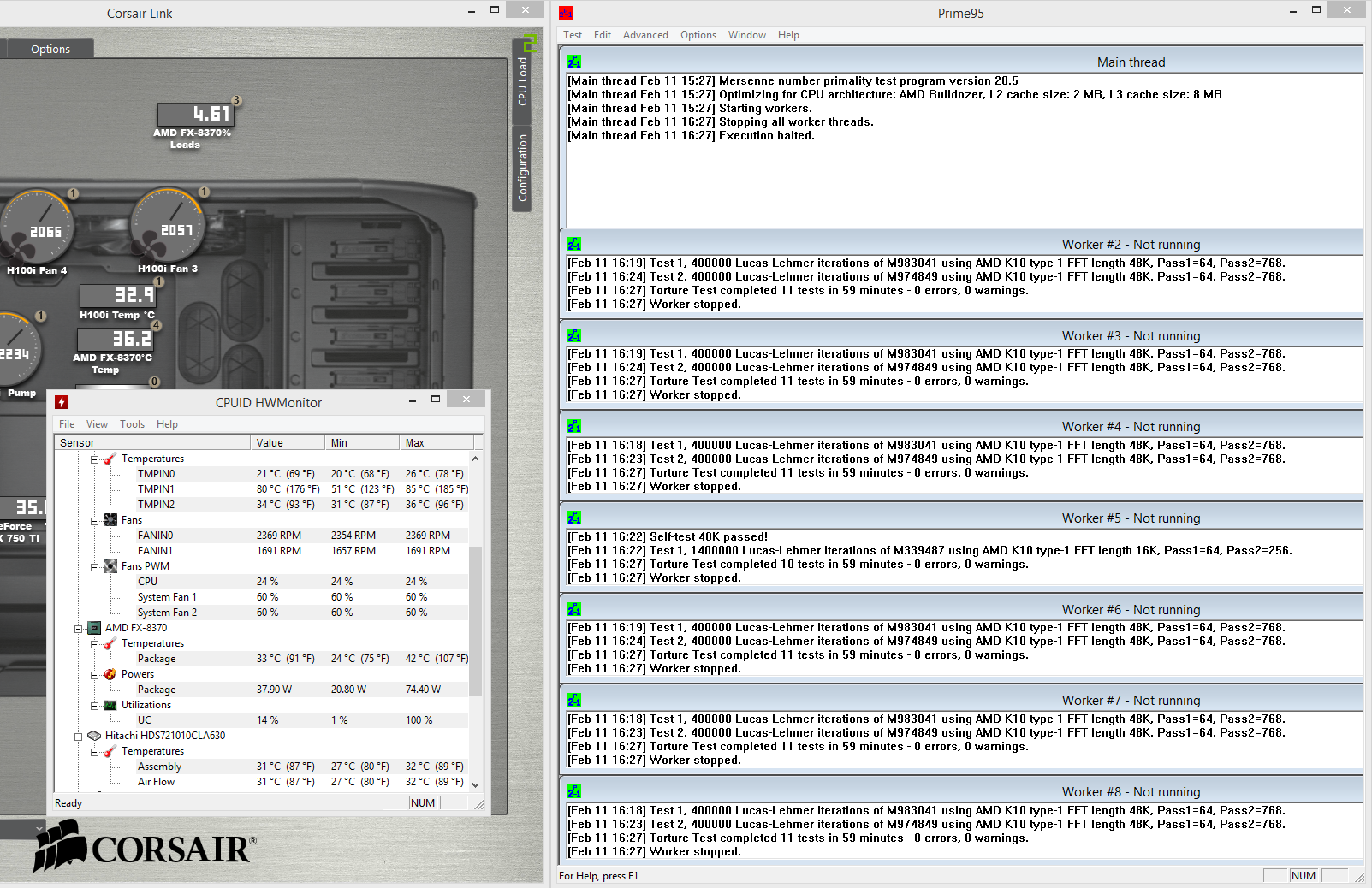
Task: Open the HWMonitor View menu
Action: coord(97,424)
